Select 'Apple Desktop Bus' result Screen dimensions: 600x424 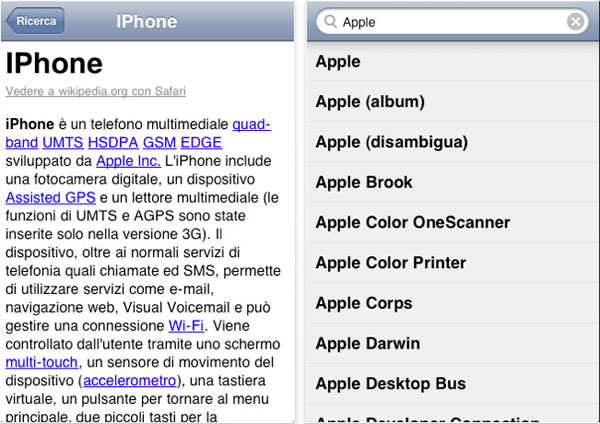point(453,383)
